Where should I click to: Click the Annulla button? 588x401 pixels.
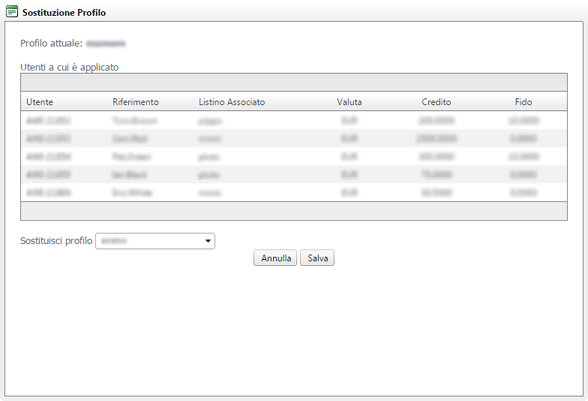coord(275,258)
